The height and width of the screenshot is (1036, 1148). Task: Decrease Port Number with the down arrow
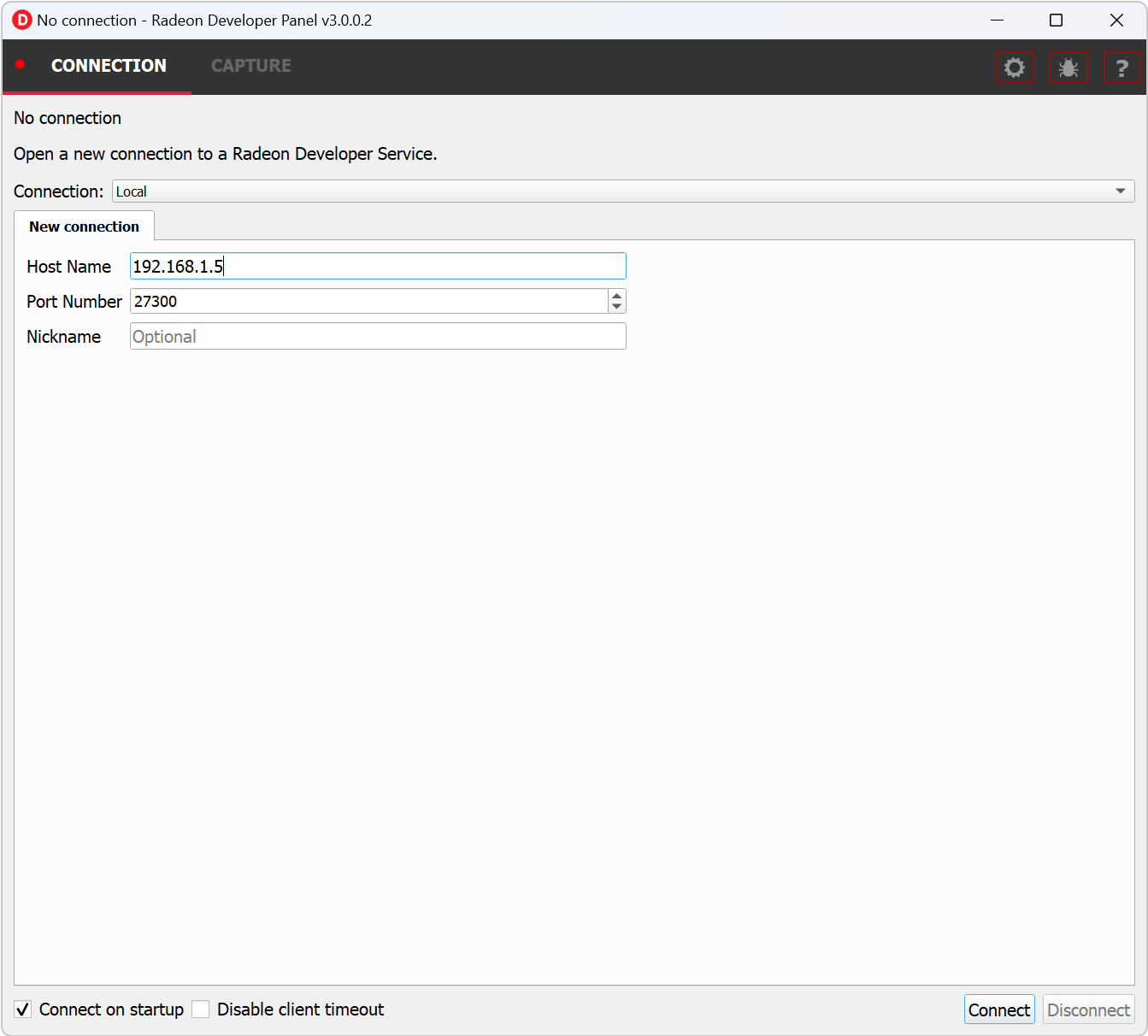click(x=616, y=307)
